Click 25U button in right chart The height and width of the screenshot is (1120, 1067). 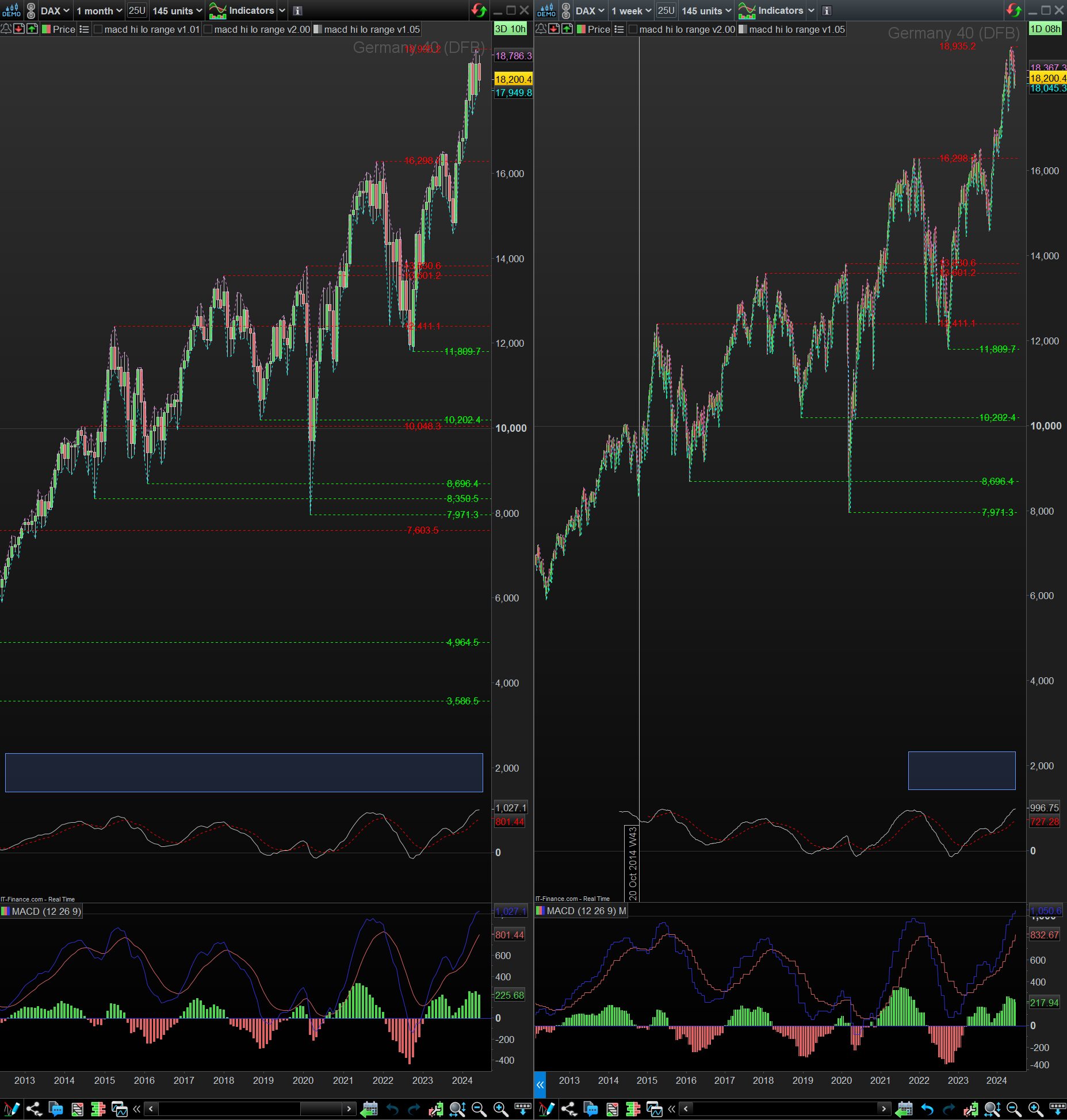pos(666,11)
